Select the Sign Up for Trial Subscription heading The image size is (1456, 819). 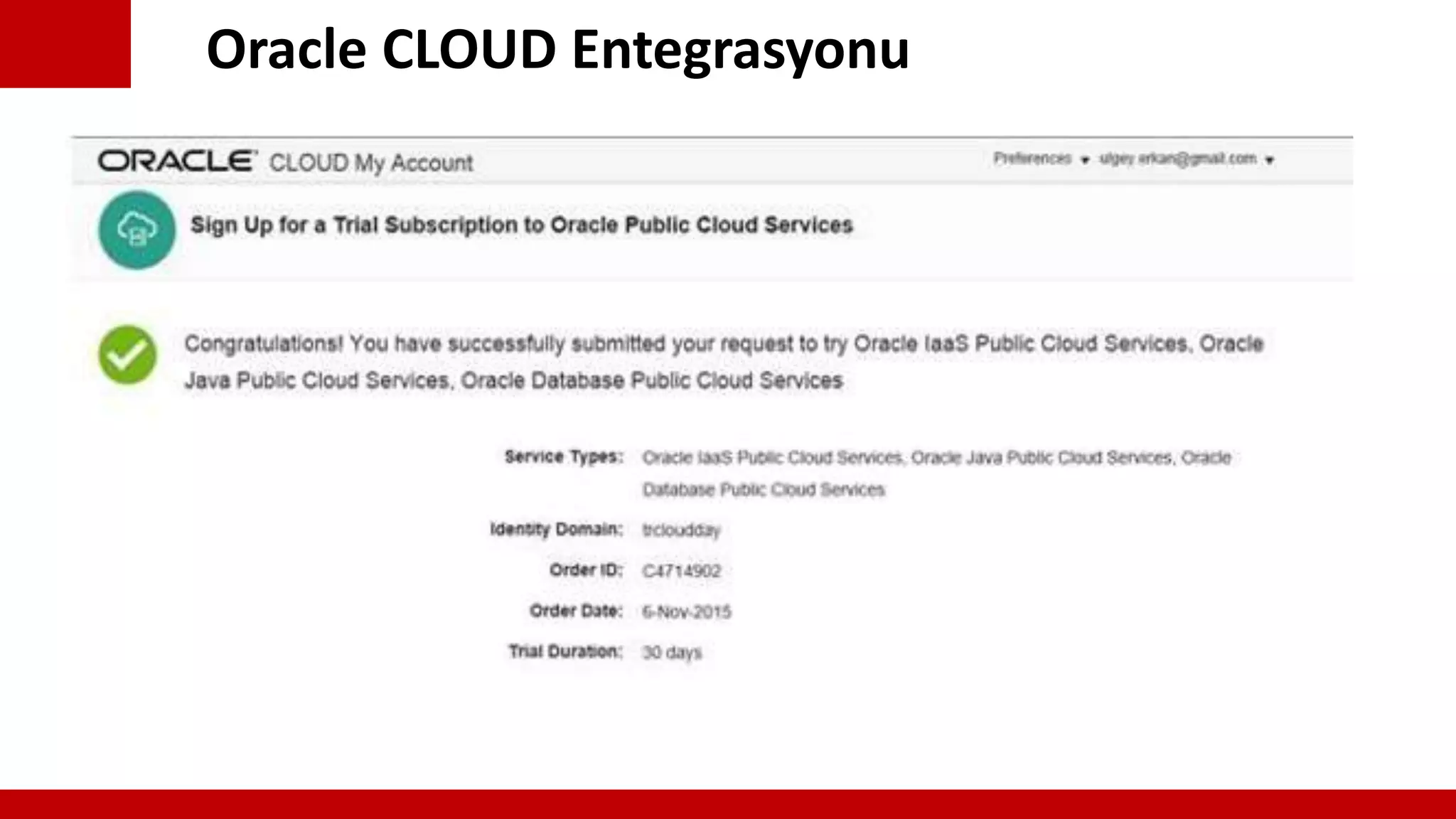(x=522, y=225)
